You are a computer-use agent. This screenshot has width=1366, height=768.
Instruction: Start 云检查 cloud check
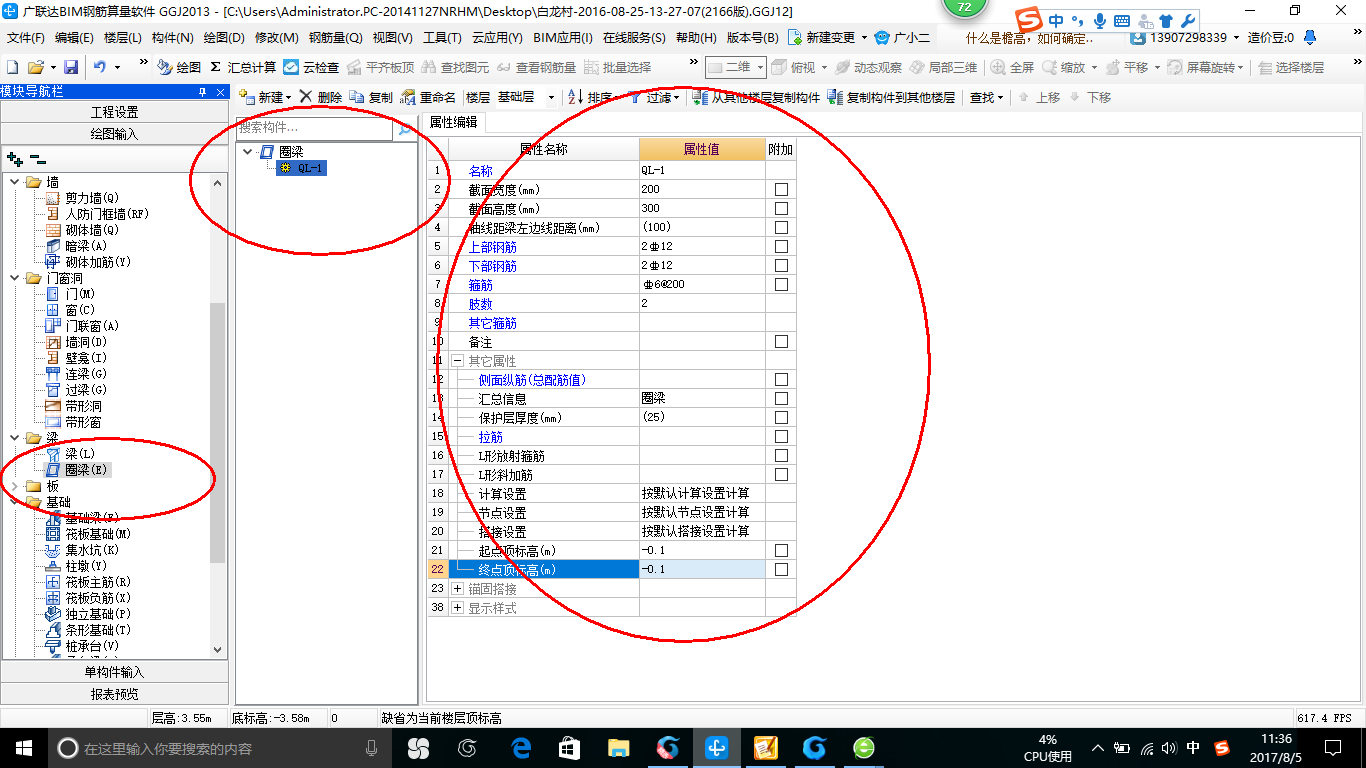coord(311,67)
